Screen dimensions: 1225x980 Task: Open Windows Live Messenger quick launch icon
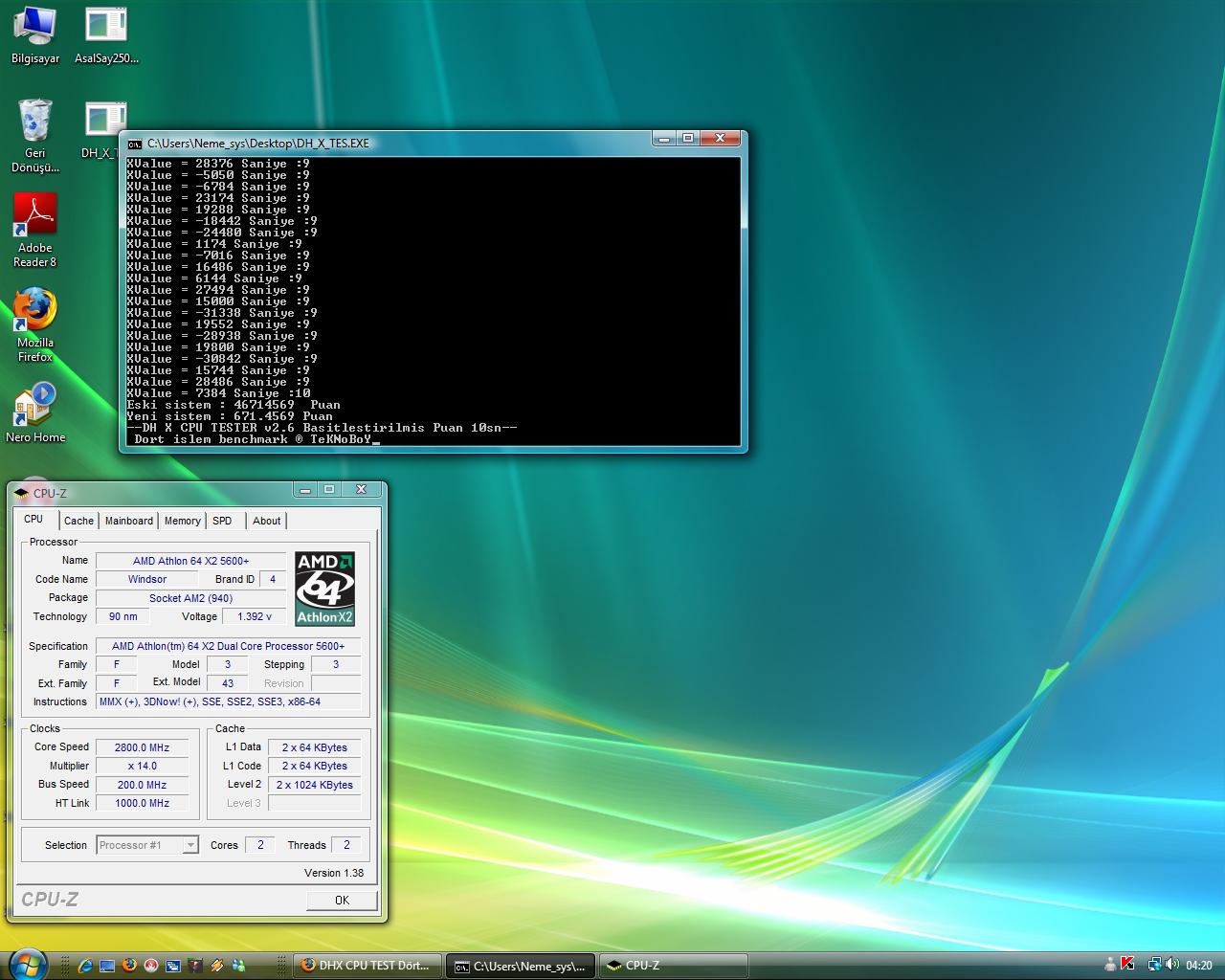238,966
